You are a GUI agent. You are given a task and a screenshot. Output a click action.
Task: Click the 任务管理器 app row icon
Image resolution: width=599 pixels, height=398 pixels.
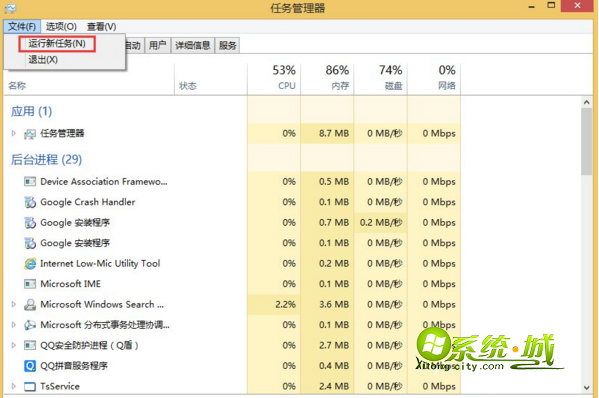tap(30, 134)
